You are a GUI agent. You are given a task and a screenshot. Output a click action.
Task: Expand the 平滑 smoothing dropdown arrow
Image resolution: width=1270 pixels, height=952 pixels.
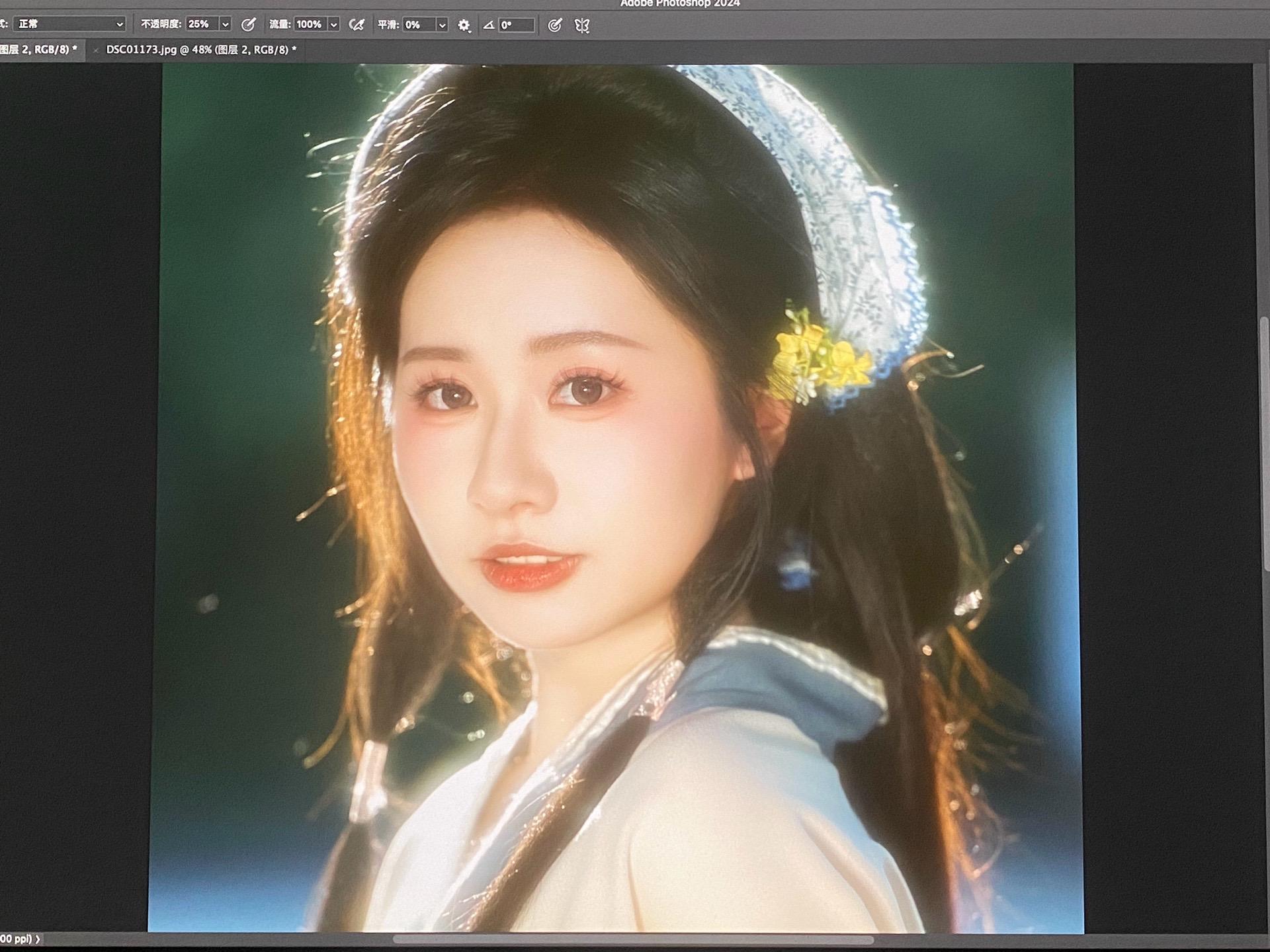(x=442, y=25)
